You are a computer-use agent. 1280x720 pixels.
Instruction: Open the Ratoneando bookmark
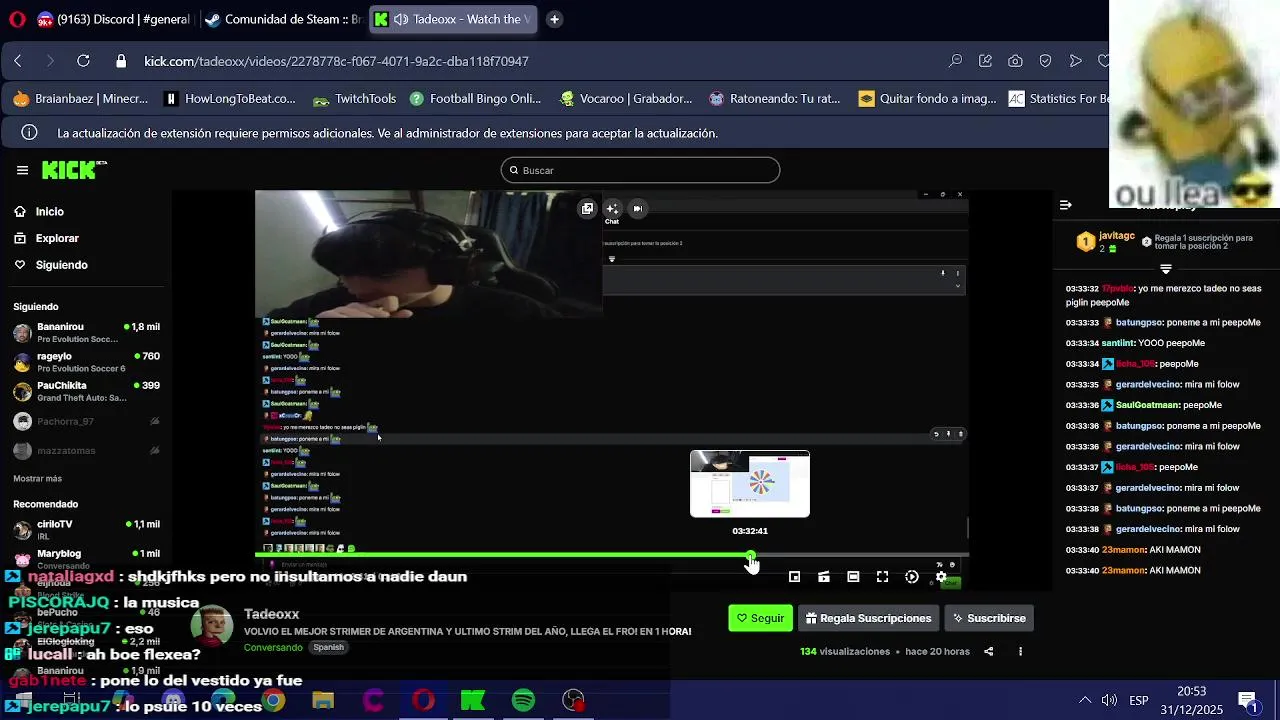[x=775, y=99]
